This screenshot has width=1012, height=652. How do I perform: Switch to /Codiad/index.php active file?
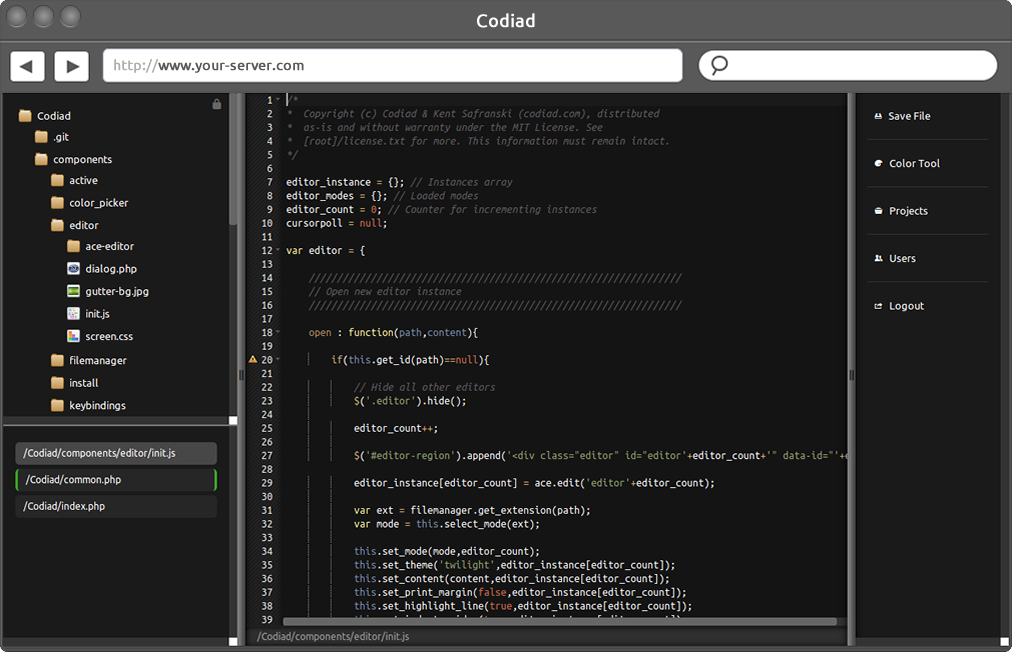(116, 506)
